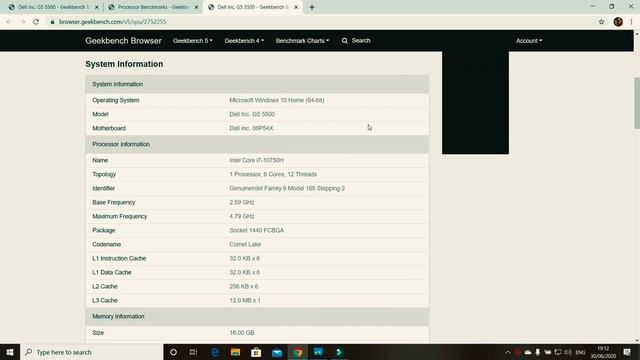
Task: Open the Geekbench 5 dropdown menu
Action: click(x=193, y=41)
